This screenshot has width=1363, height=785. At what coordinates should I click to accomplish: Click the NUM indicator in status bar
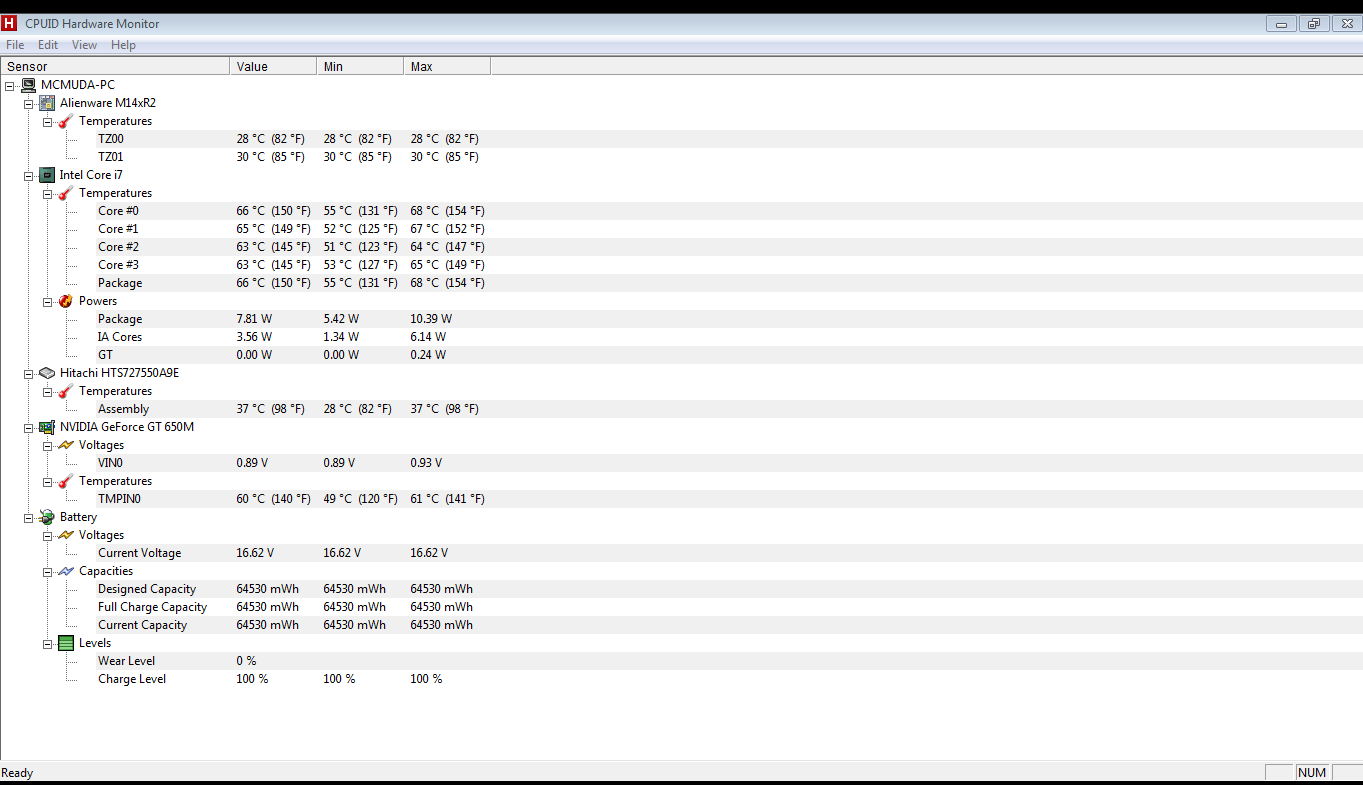coord(1312,773)
